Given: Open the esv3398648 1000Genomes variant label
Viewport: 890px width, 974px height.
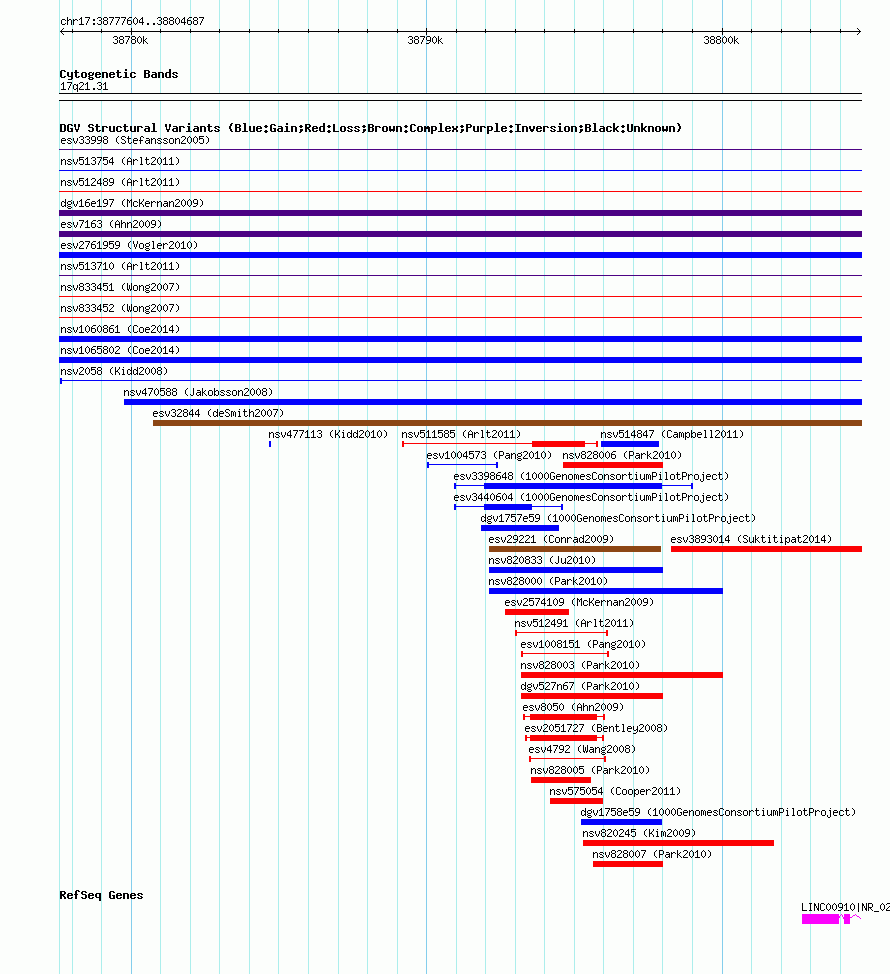Looking at the screenshot, I should 591,476.
